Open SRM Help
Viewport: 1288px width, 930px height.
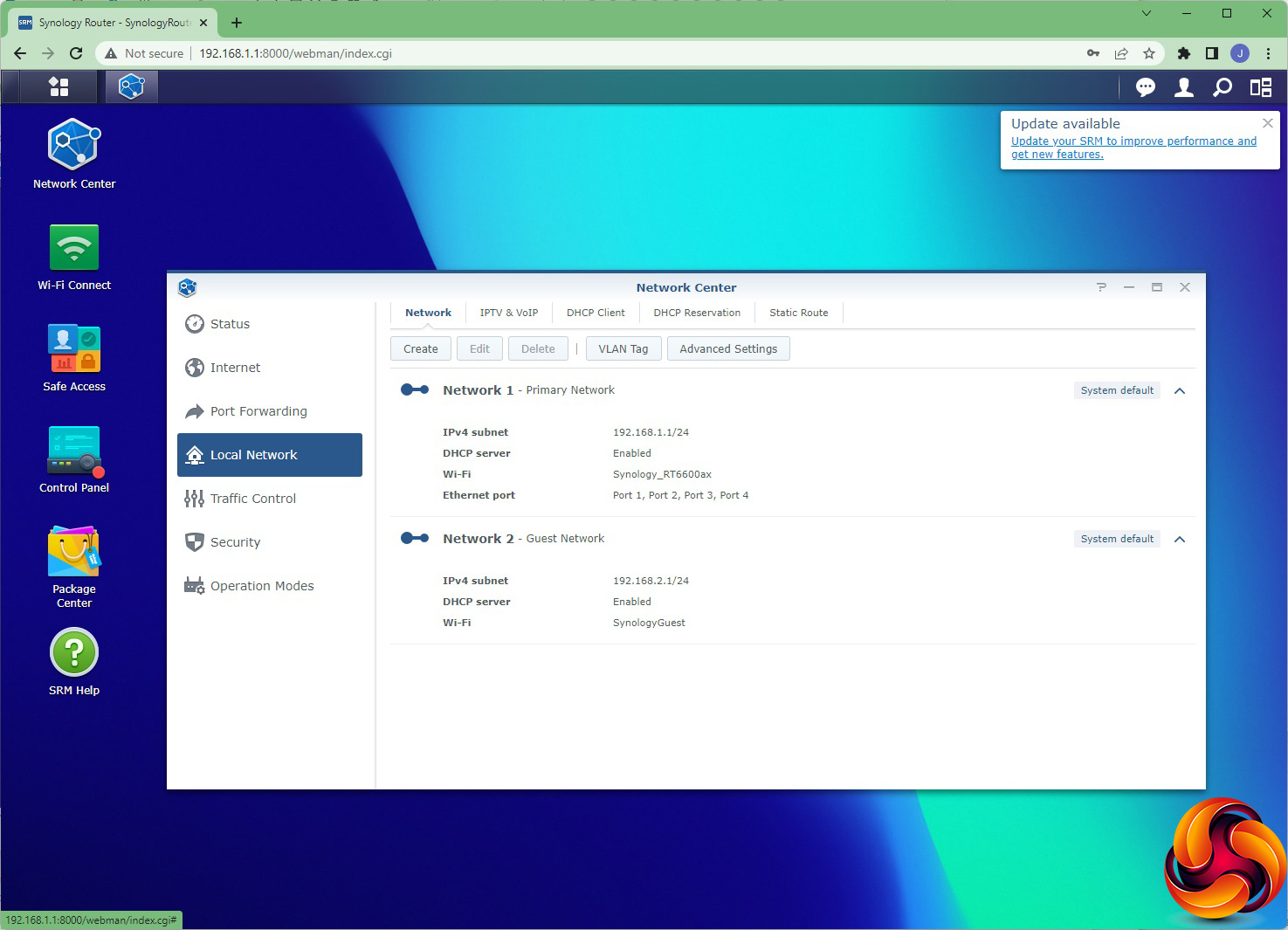(74, 663)
